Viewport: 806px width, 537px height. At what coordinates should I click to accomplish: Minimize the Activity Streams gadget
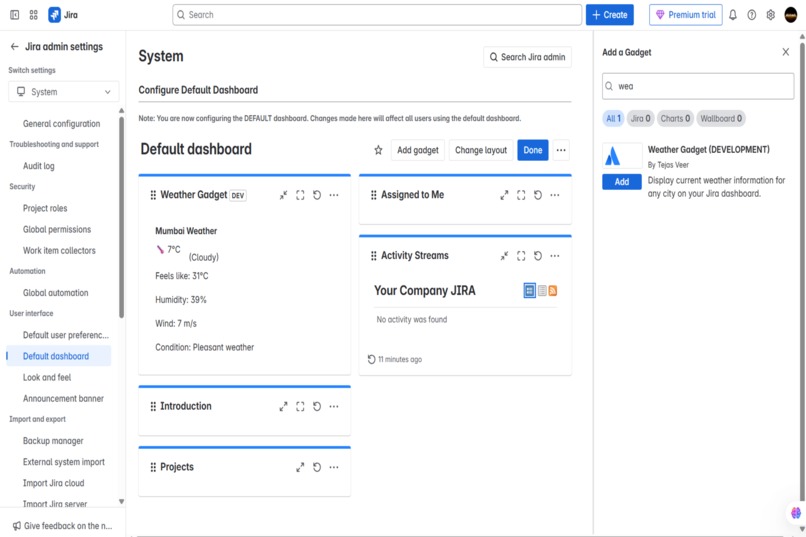504,256
